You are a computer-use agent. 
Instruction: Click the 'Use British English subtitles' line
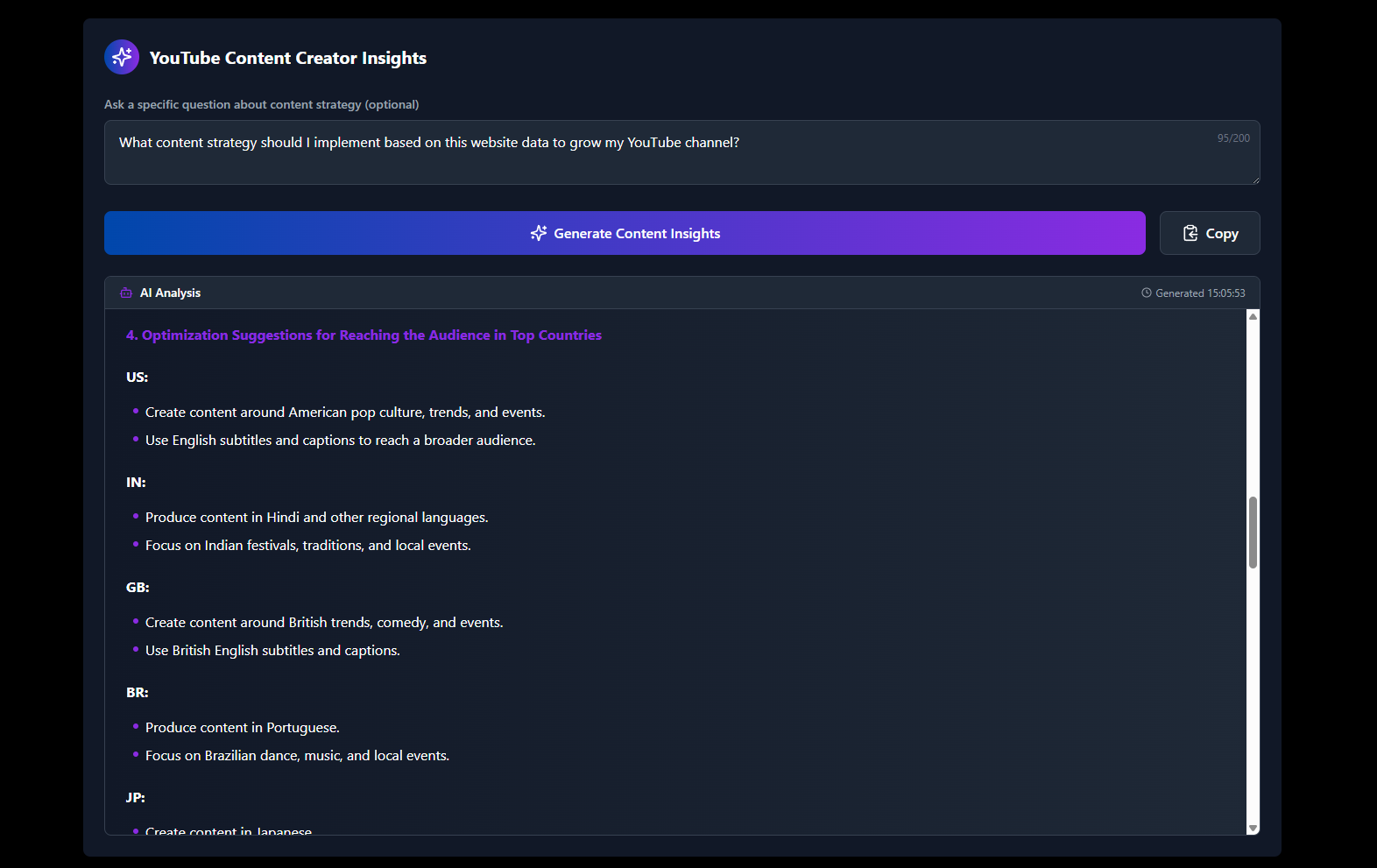pyautogui.click(x=272, y=650)
